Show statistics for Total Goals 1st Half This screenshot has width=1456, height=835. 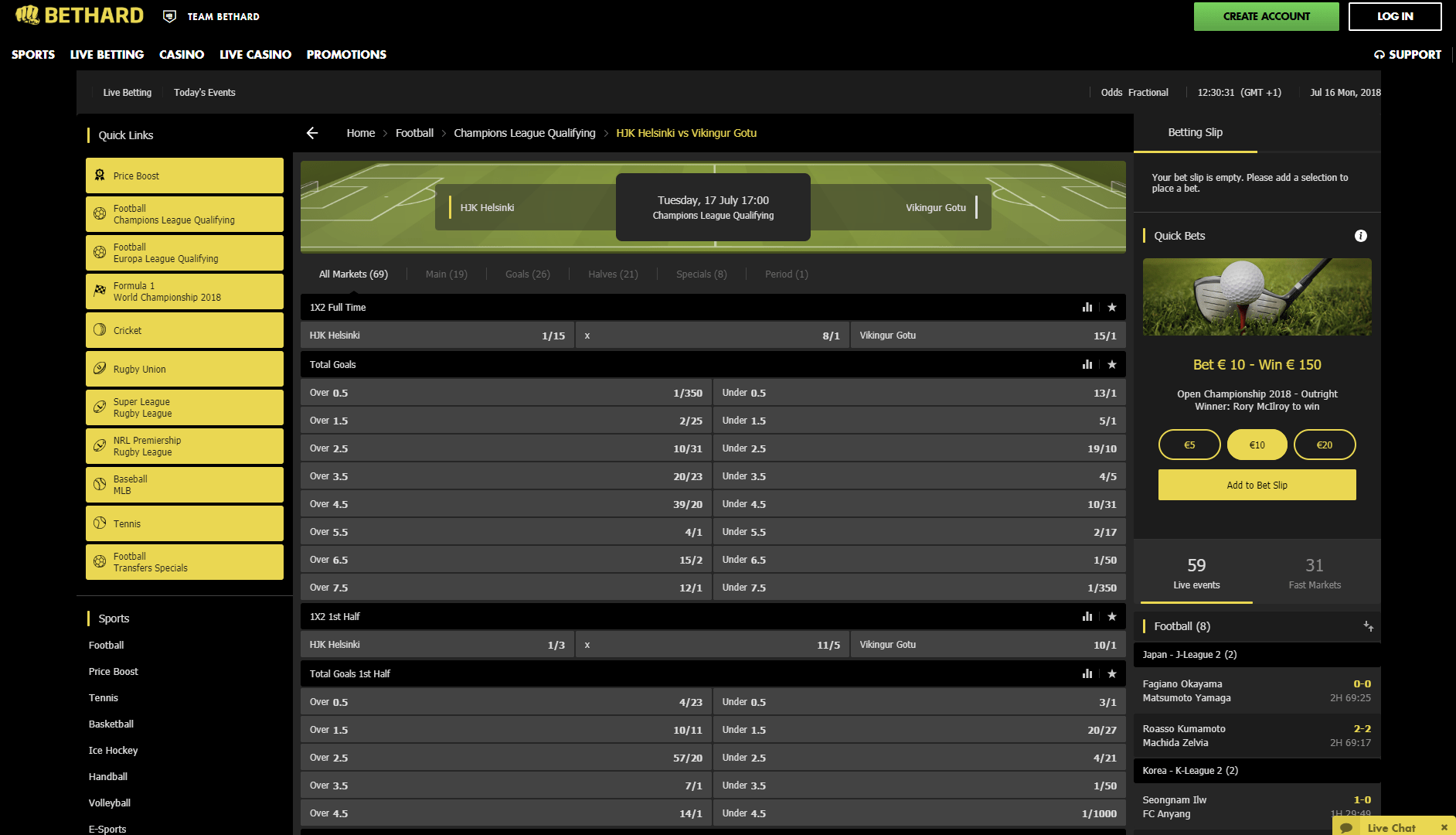(1087, 674)
